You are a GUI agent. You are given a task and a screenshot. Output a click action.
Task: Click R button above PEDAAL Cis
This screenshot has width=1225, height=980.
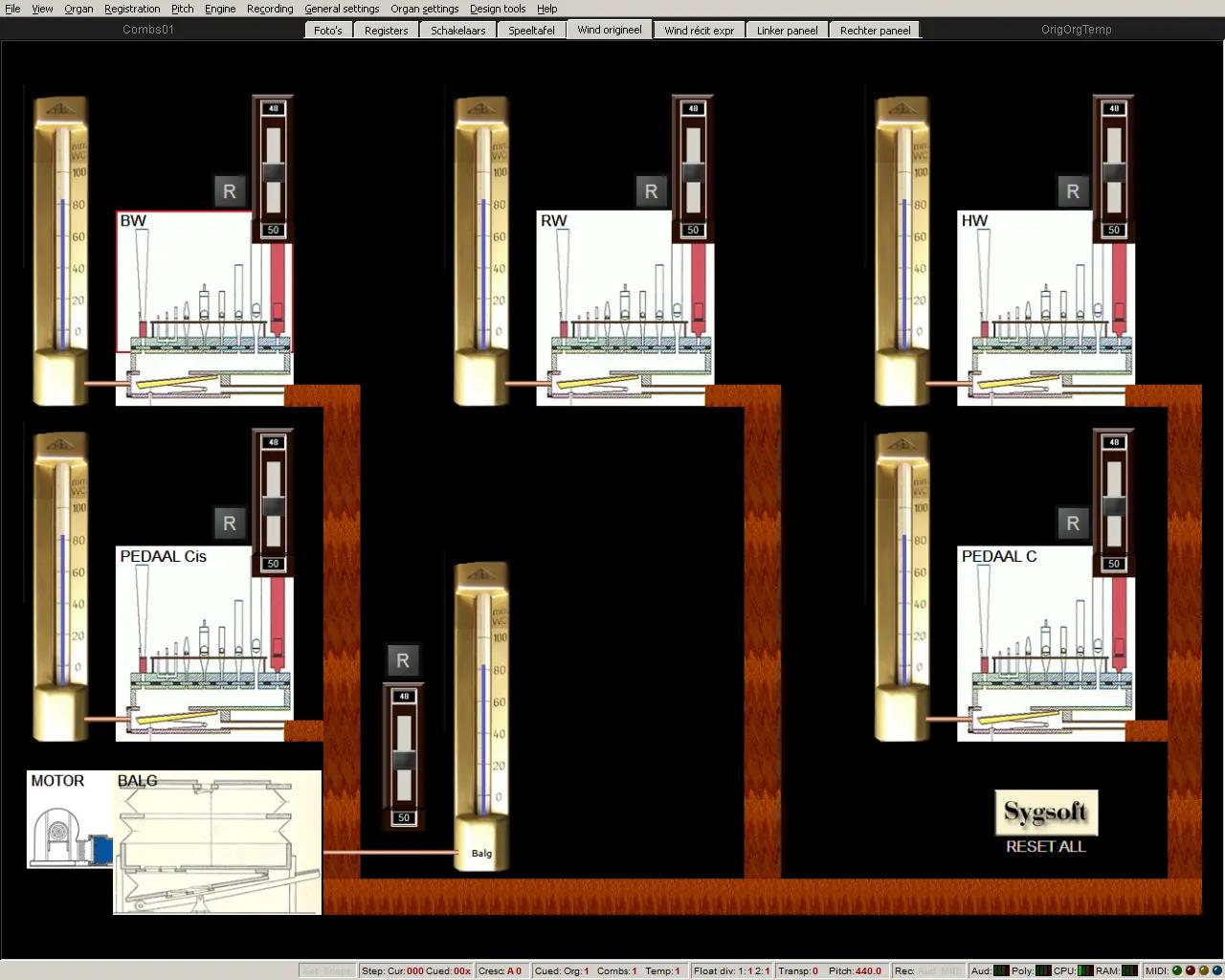[230, 523]
